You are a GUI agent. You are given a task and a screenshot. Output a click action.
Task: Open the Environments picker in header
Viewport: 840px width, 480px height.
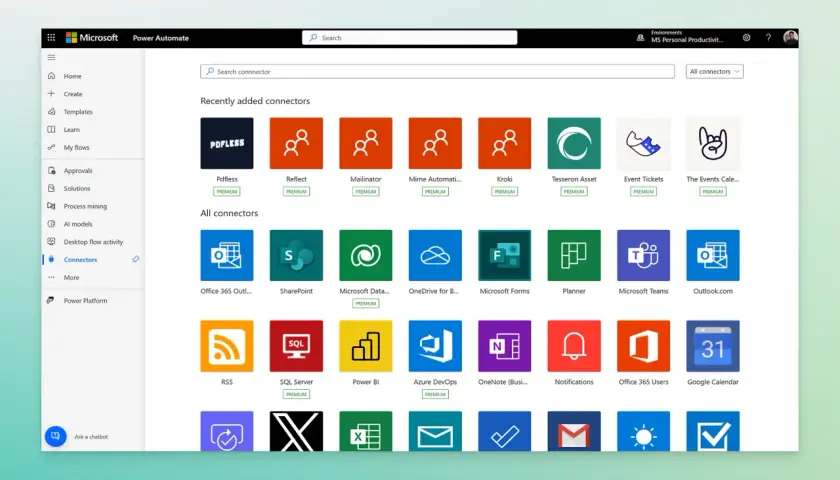coord(680,36)
